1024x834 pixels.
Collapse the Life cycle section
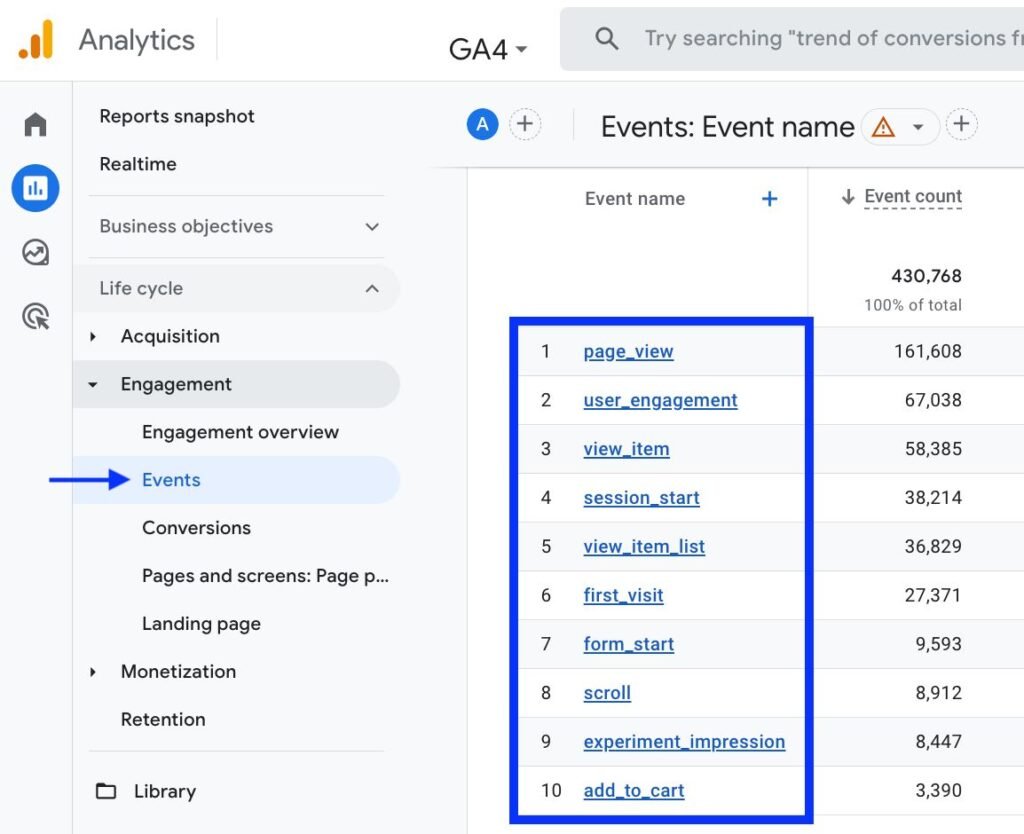372,289
